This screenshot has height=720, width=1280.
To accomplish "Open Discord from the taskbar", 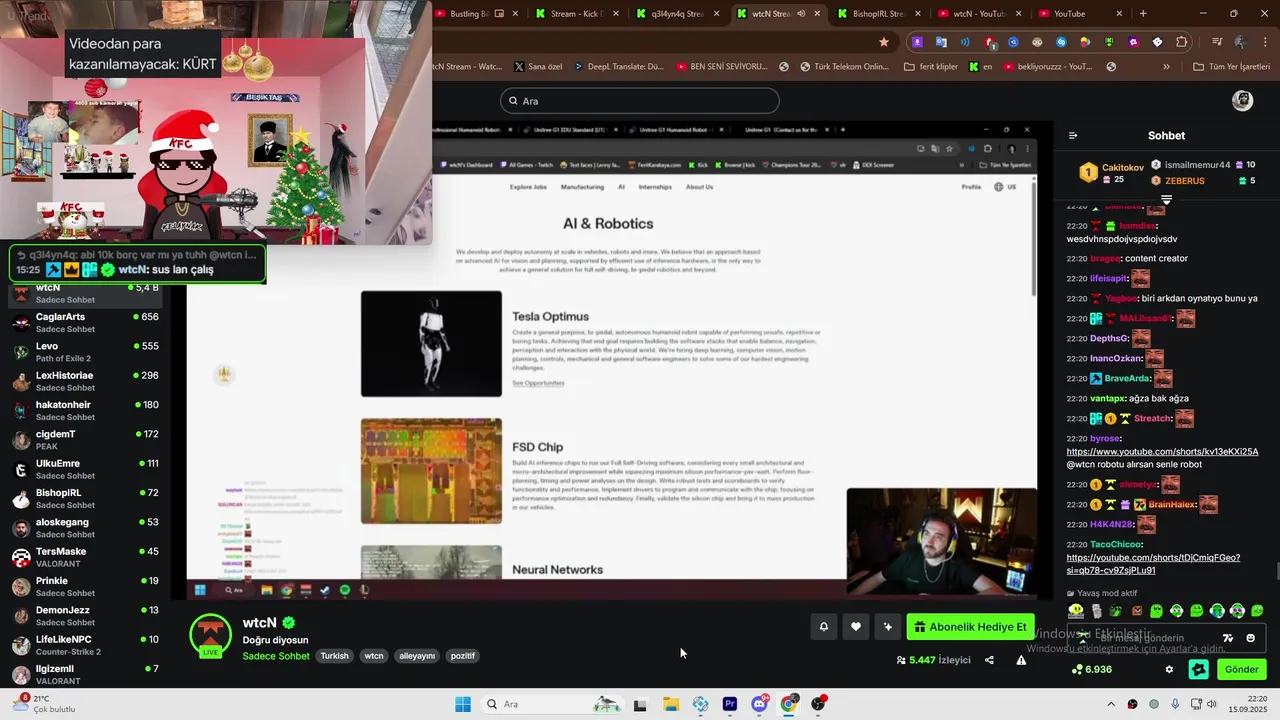I will point(759,704).
